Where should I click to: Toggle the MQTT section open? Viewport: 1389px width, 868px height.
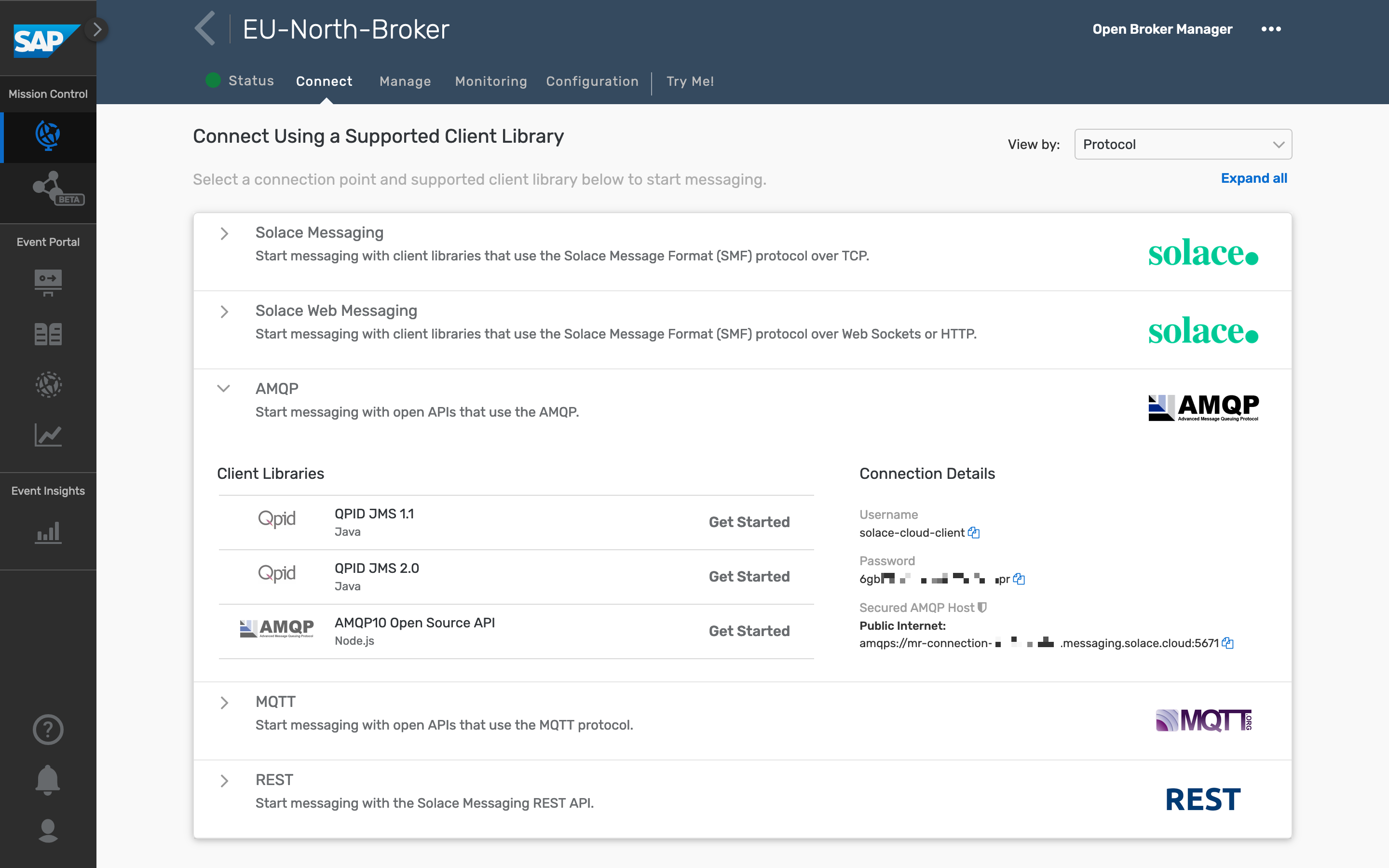tap(224, 701)
